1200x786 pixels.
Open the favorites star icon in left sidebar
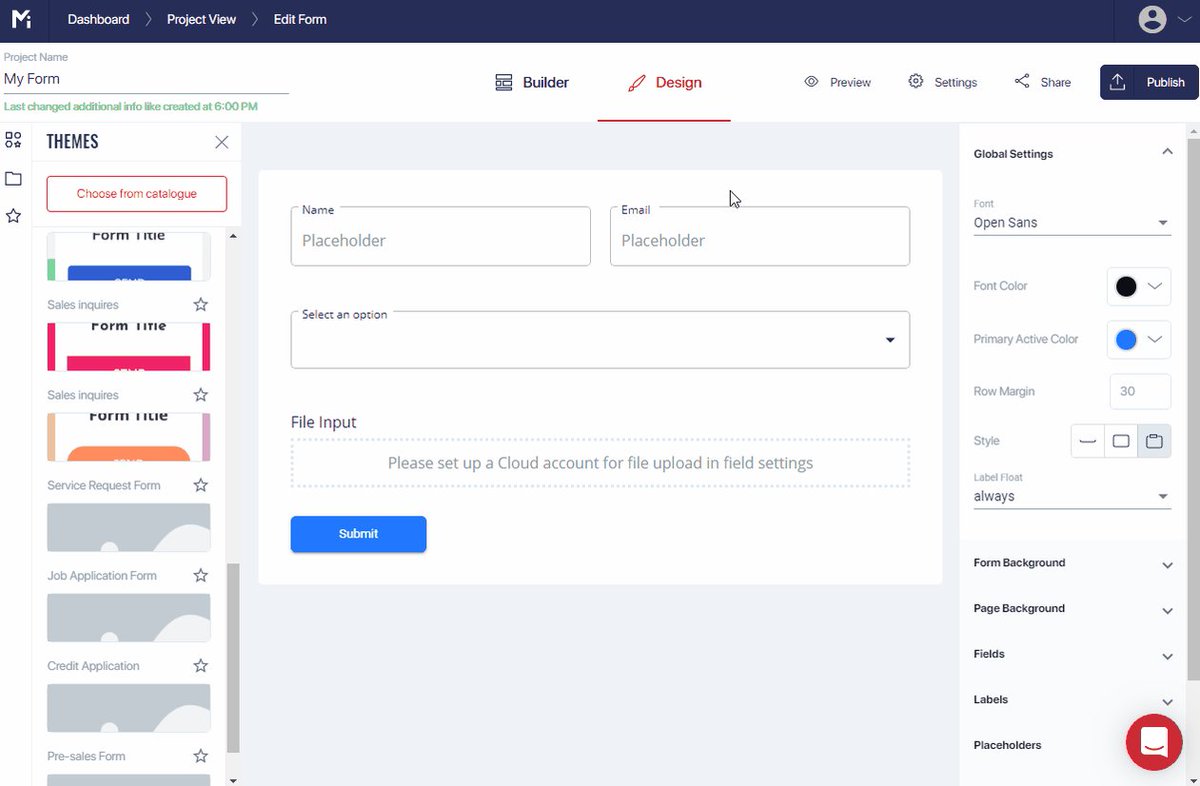coord(13,216)
